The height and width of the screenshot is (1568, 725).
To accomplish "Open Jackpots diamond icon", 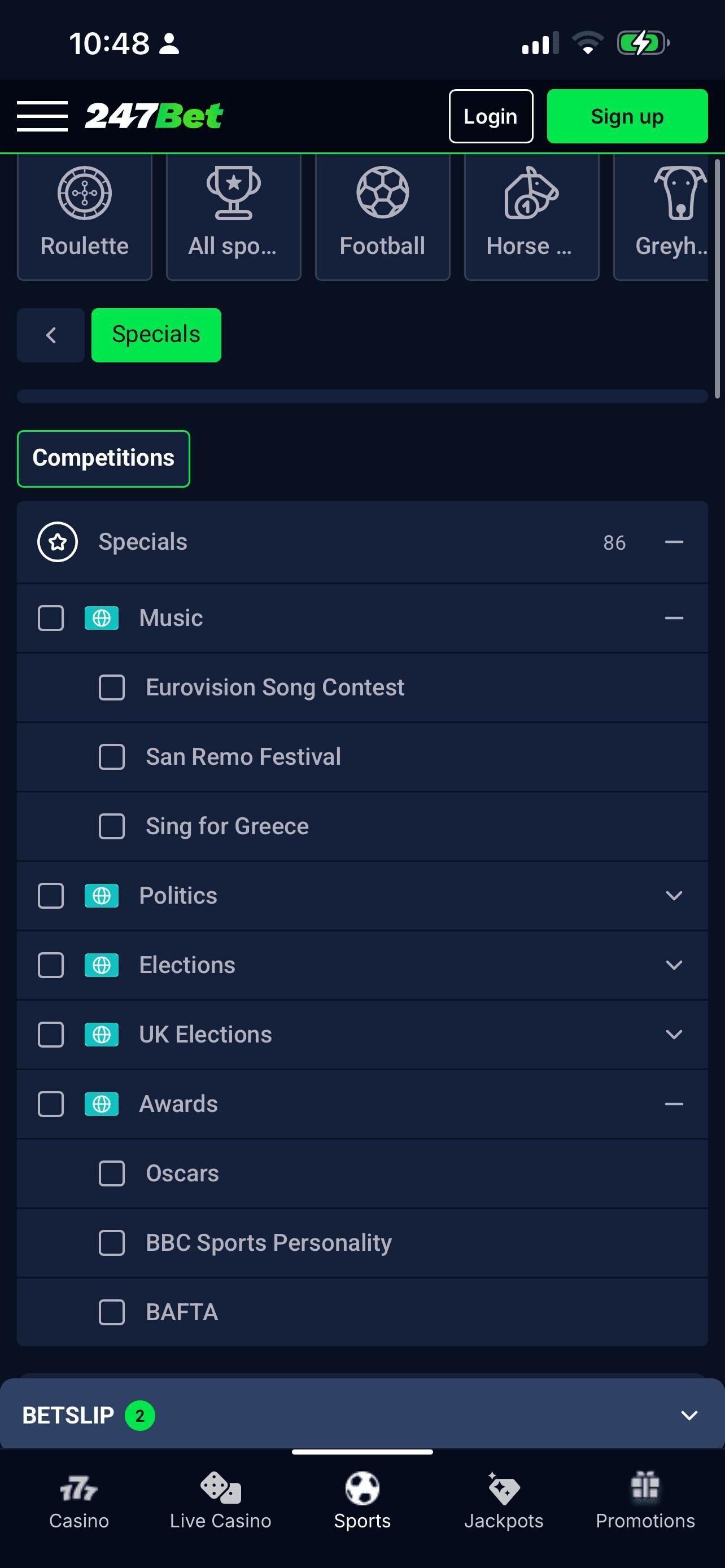I will coord(504,1488).
